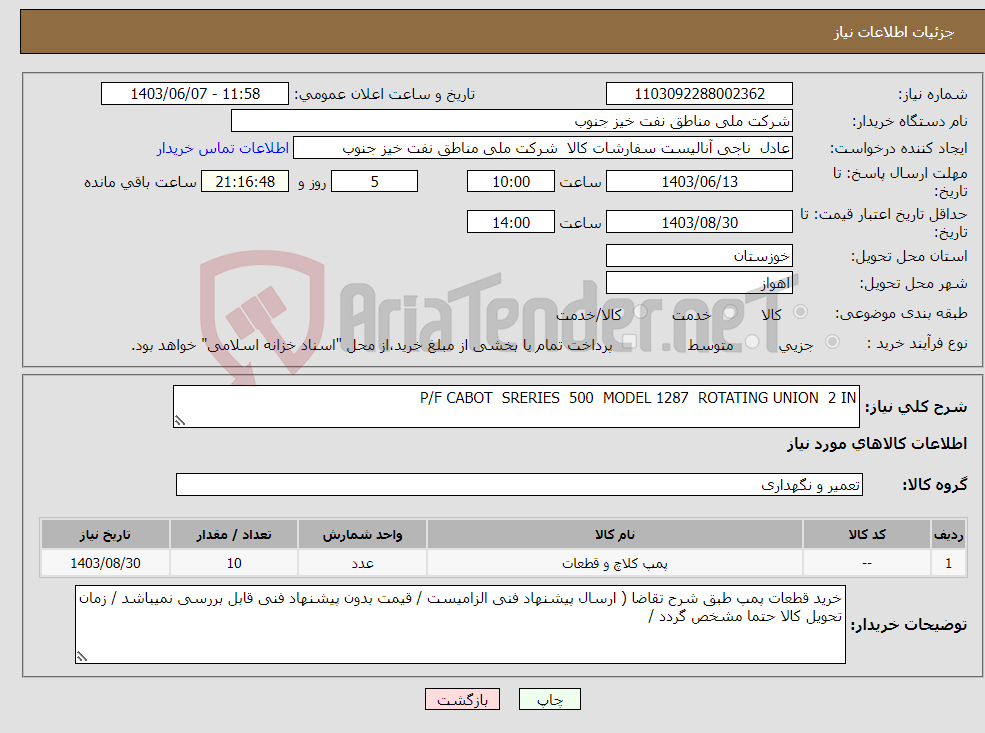Click goods group field تعمیر و نگهداری

(520, 484)
